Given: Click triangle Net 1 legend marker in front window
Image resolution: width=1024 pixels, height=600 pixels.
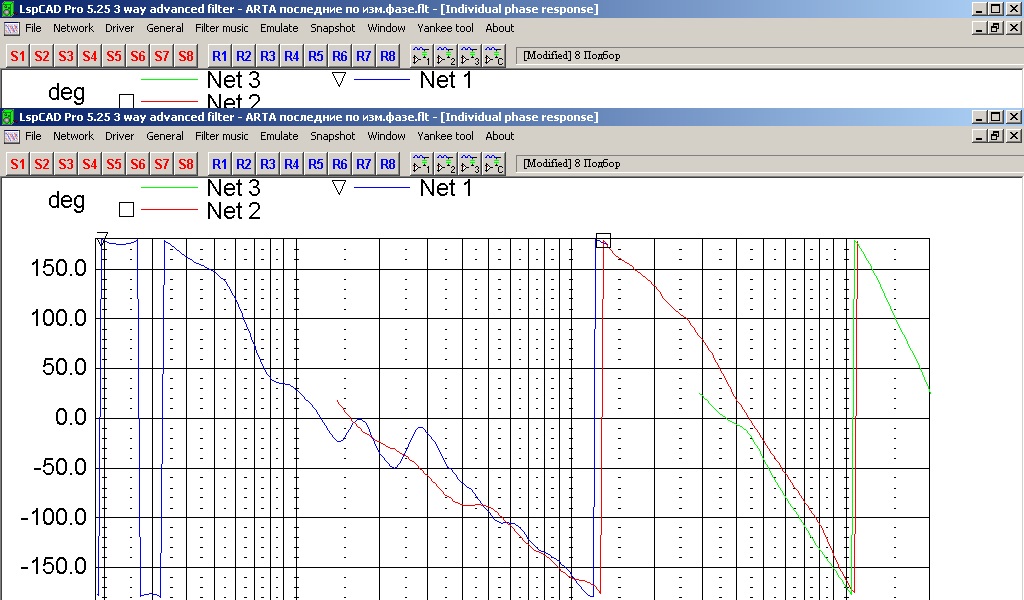Looking at the screenshot, I should (338, 187).
